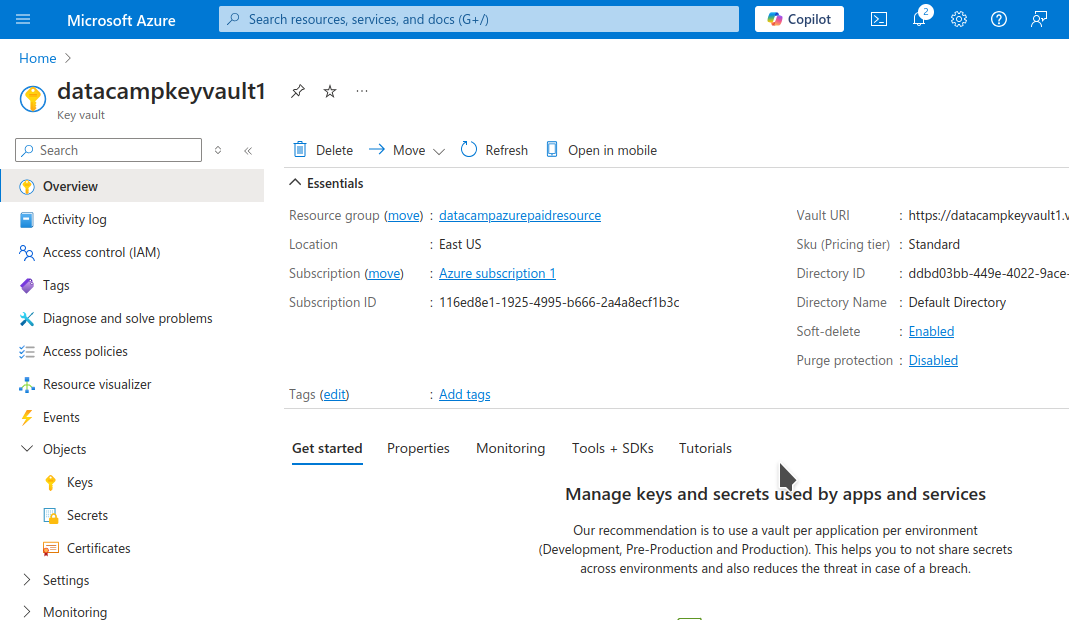
Task: Click the Default Directory name value
Action: click(x=957, y=302)
